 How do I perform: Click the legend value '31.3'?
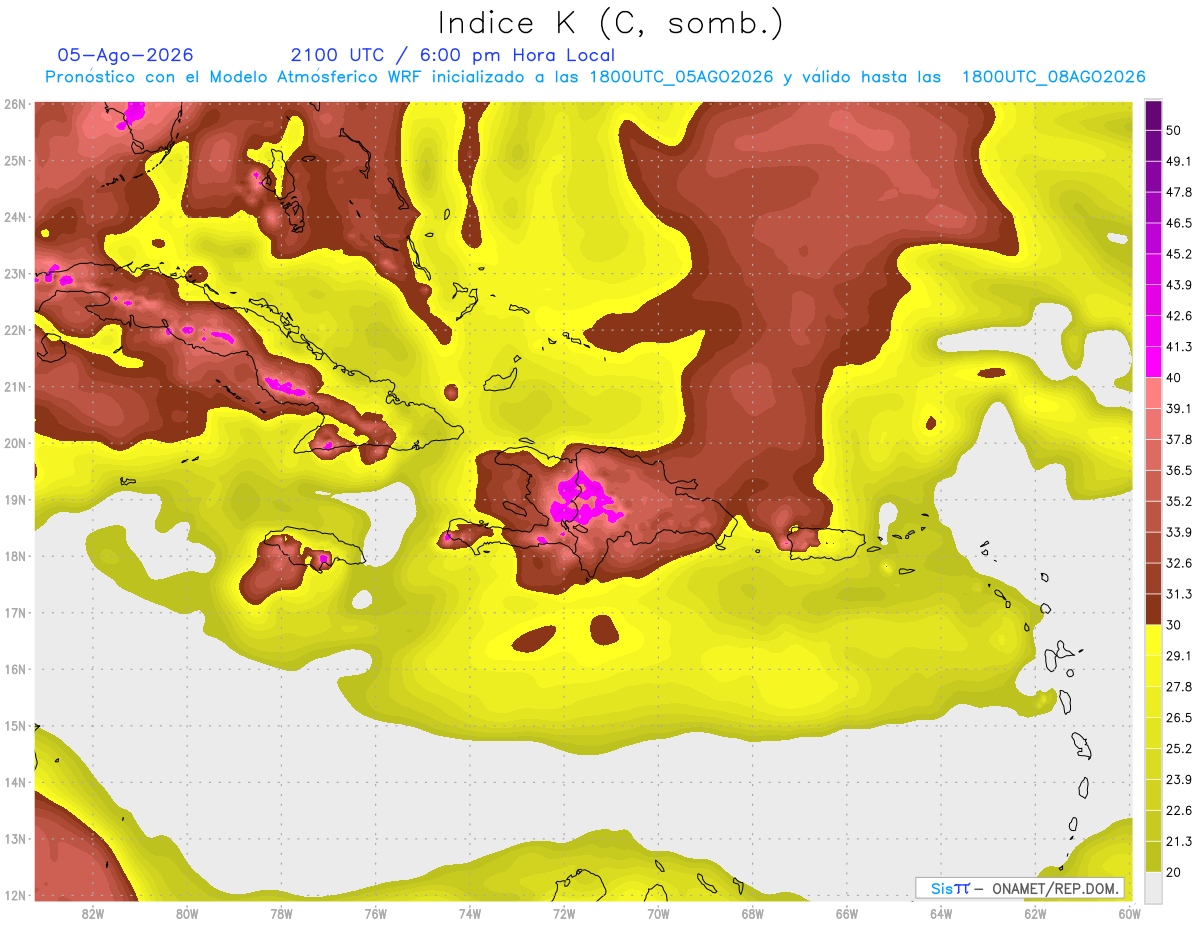click(x=1180, y=594)
